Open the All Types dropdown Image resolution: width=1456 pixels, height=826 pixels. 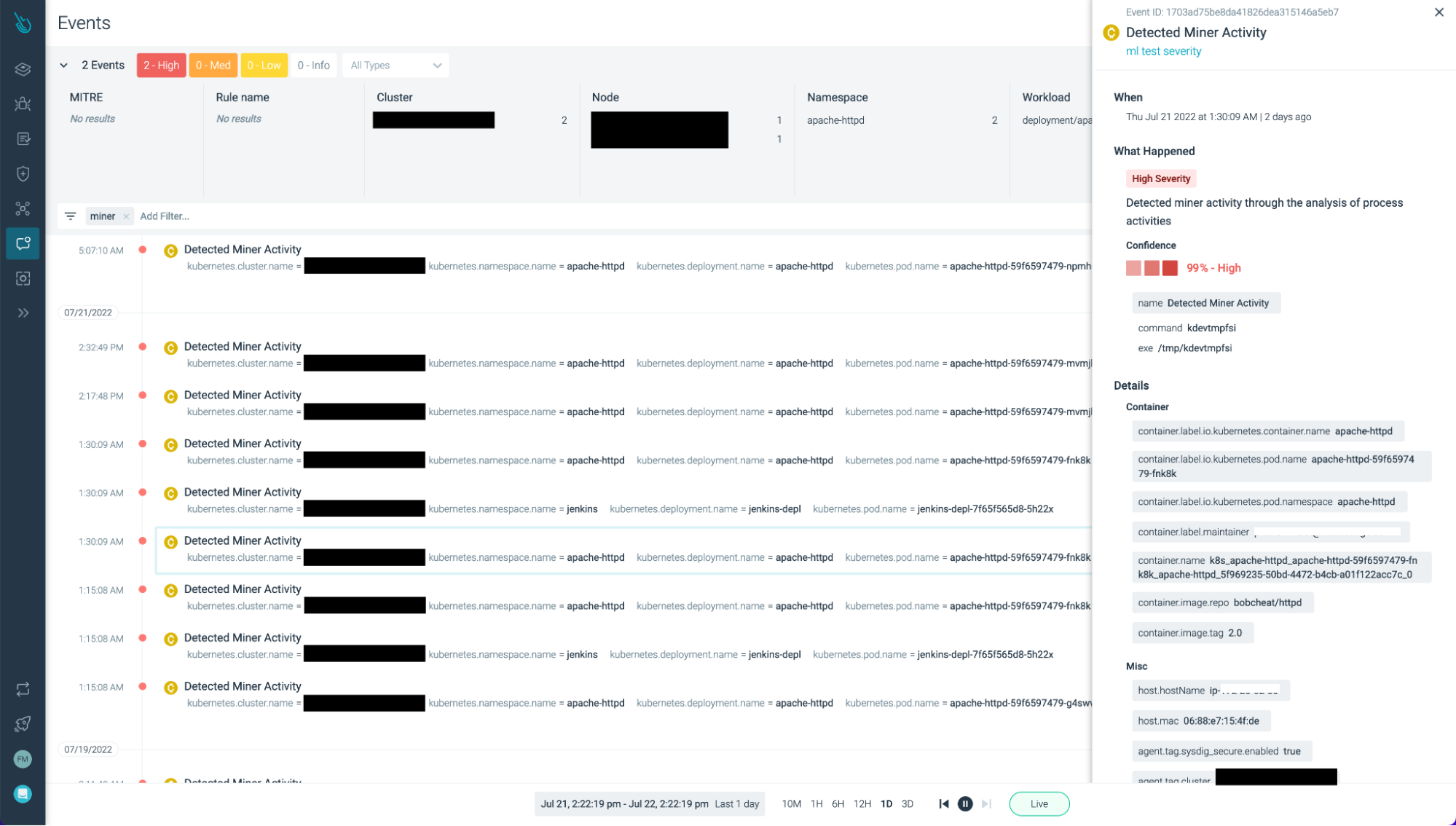pyautogui.click(x=396, y=65)
